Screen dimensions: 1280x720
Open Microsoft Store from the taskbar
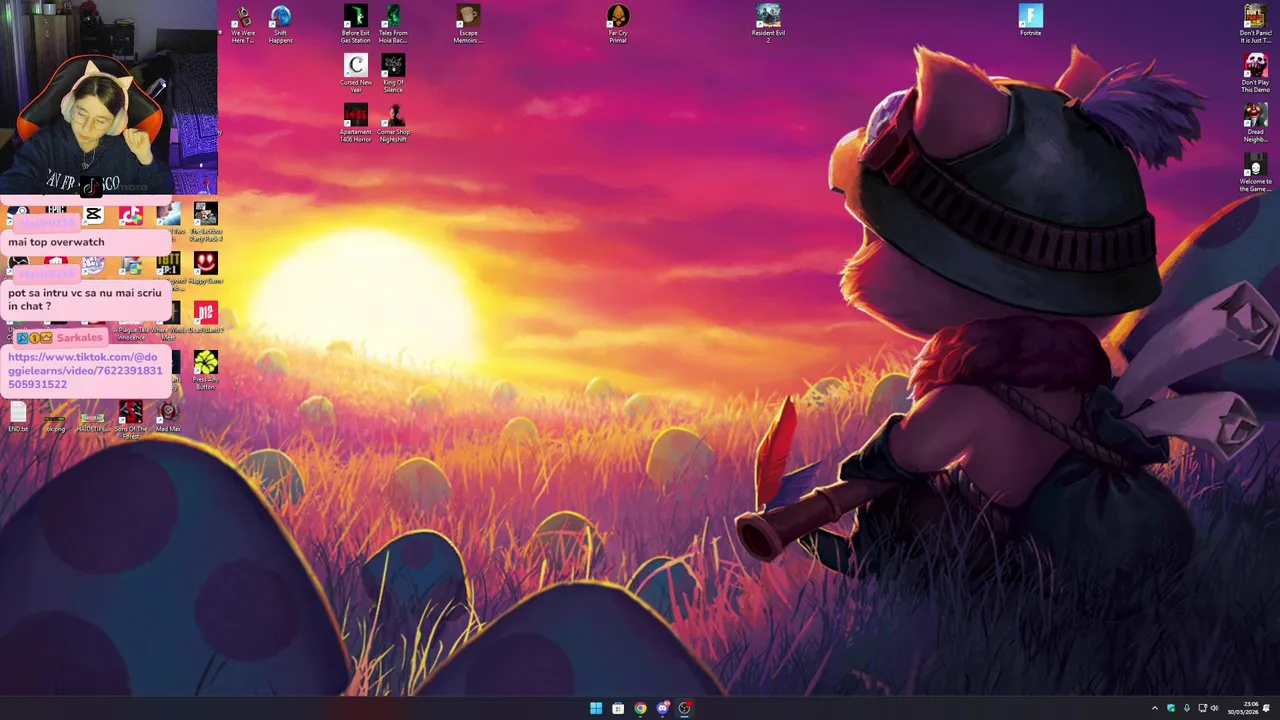coord(618,708)
